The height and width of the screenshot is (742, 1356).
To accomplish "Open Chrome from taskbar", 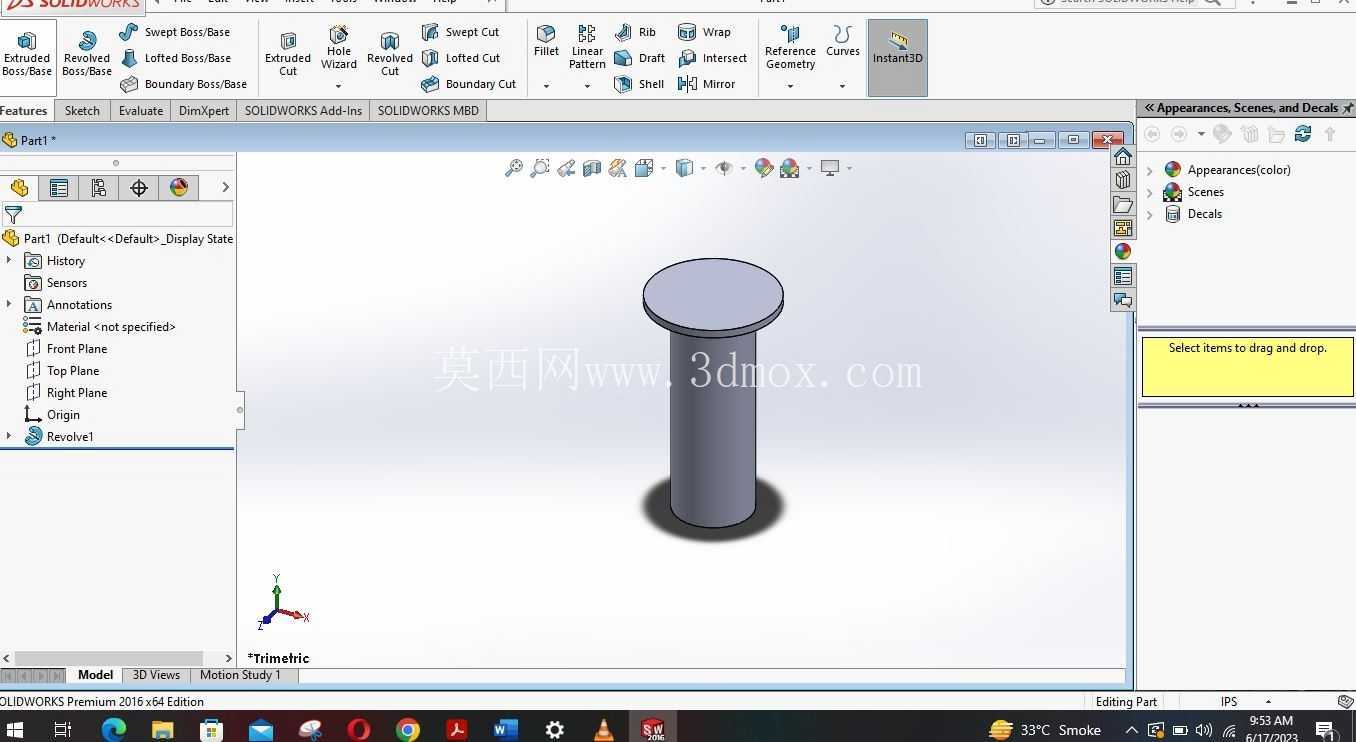I will coord(407,730).
